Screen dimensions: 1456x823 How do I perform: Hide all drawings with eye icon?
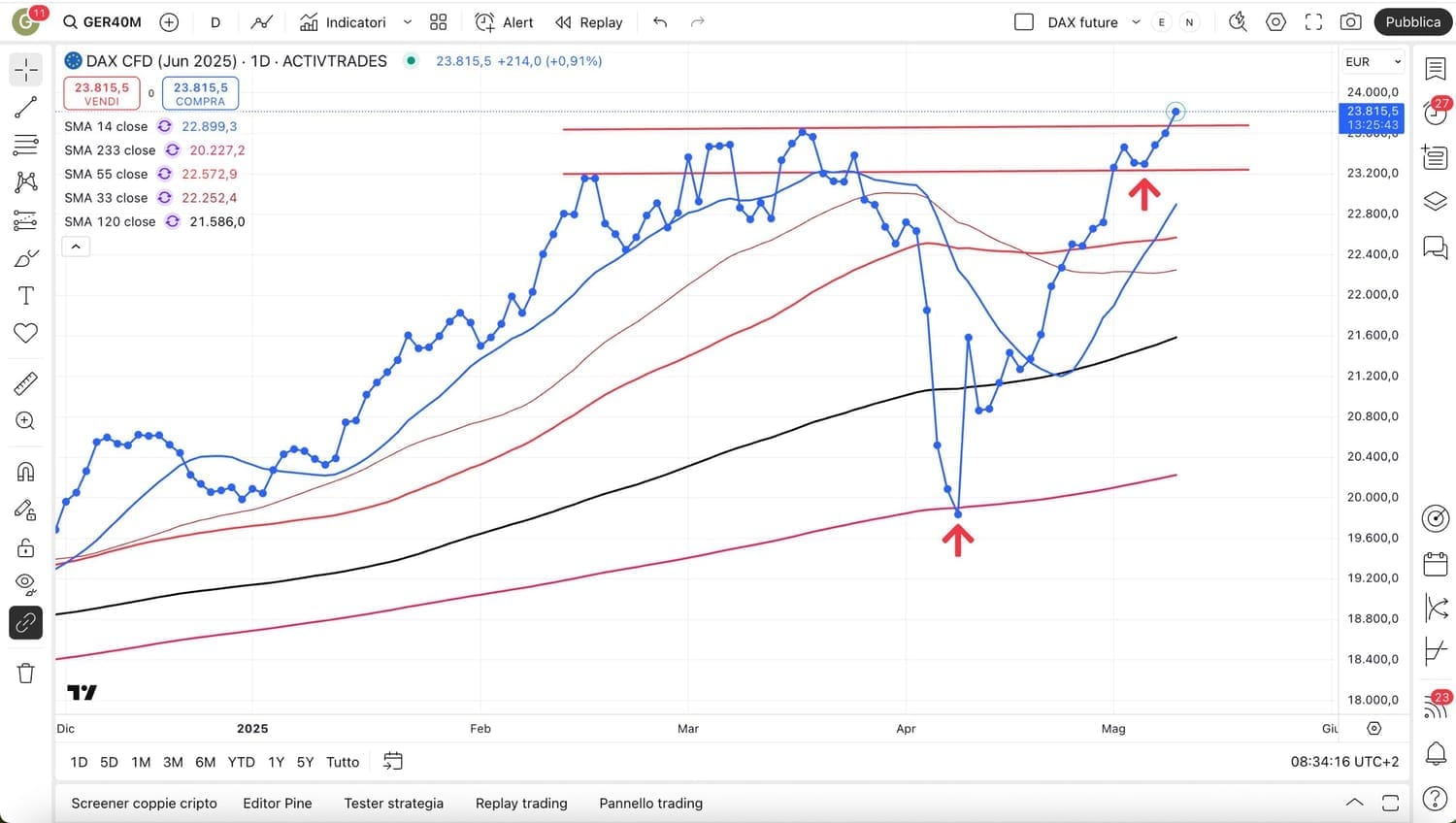pos(25,584)
